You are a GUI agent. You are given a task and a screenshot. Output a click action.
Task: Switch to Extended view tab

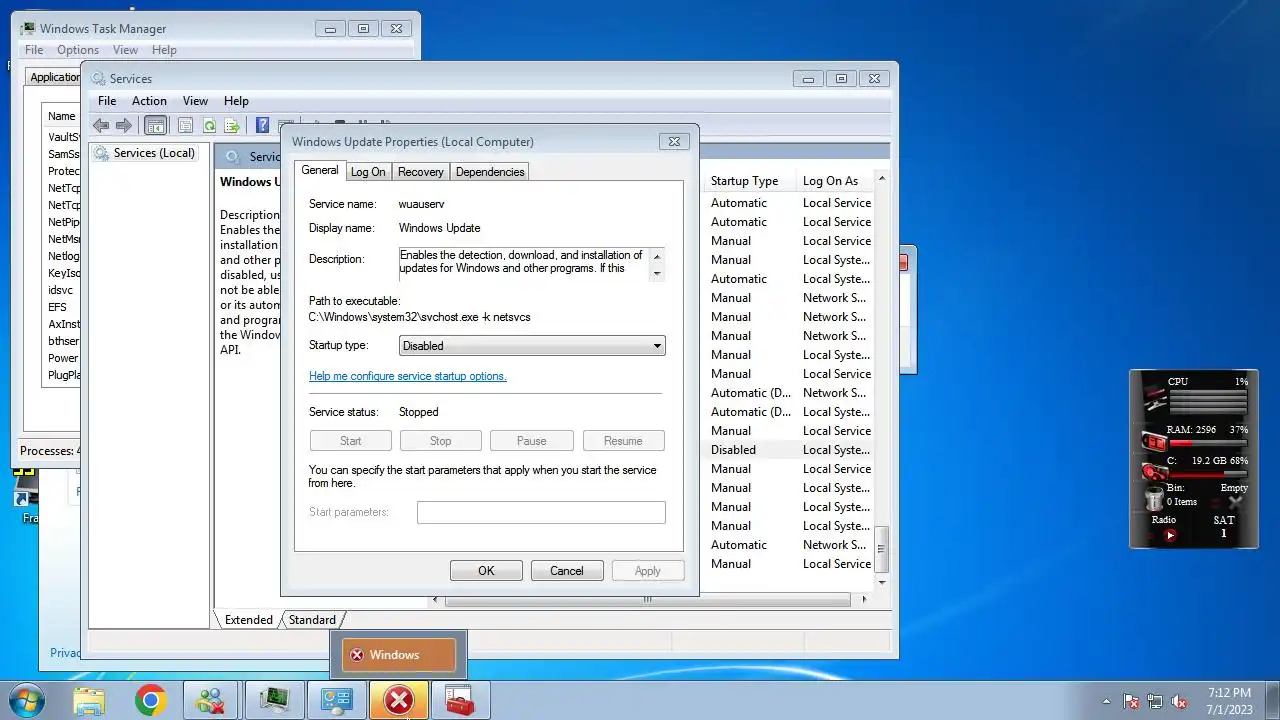tap(249, 620)
